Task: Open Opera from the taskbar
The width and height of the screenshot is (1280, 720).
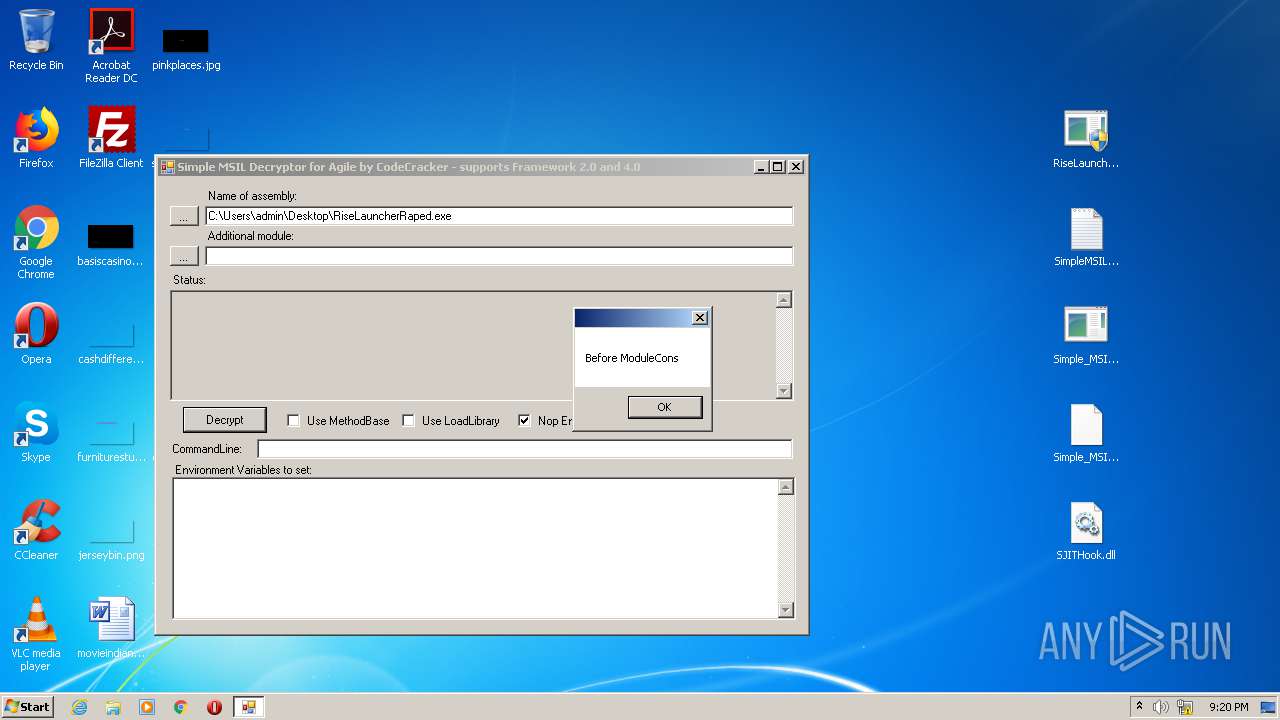Action: (x=214, y=707)
